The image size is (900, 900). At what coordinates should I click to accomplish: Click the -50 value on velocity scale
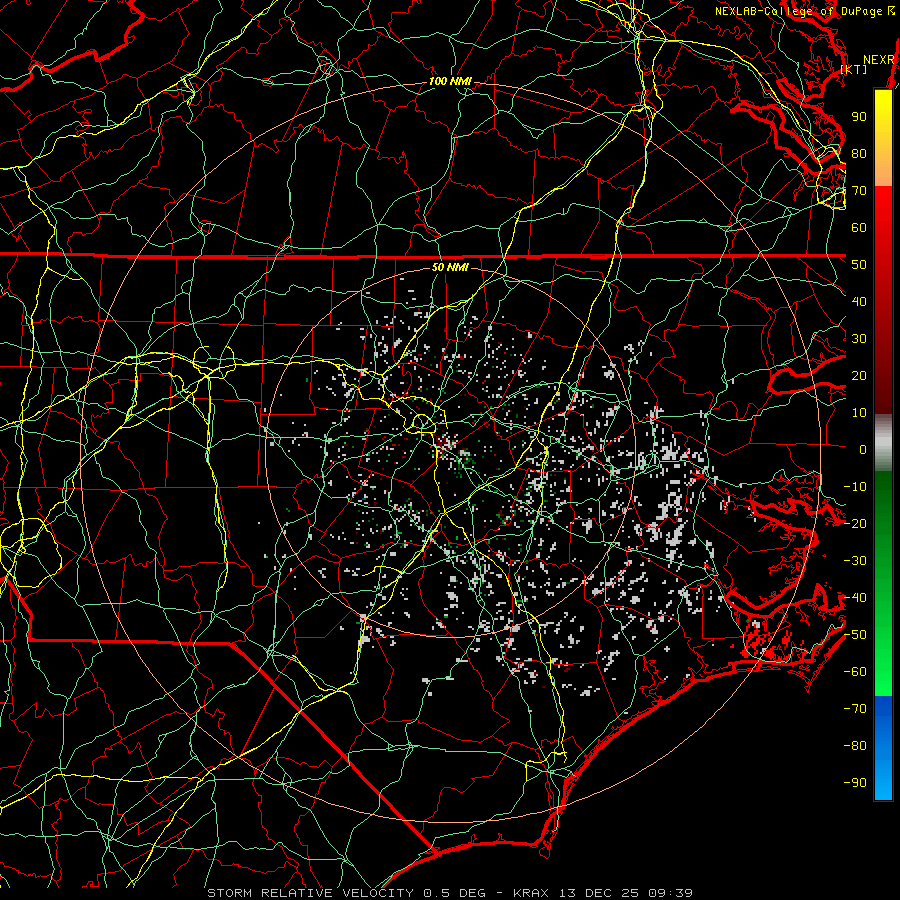point(855,635)
